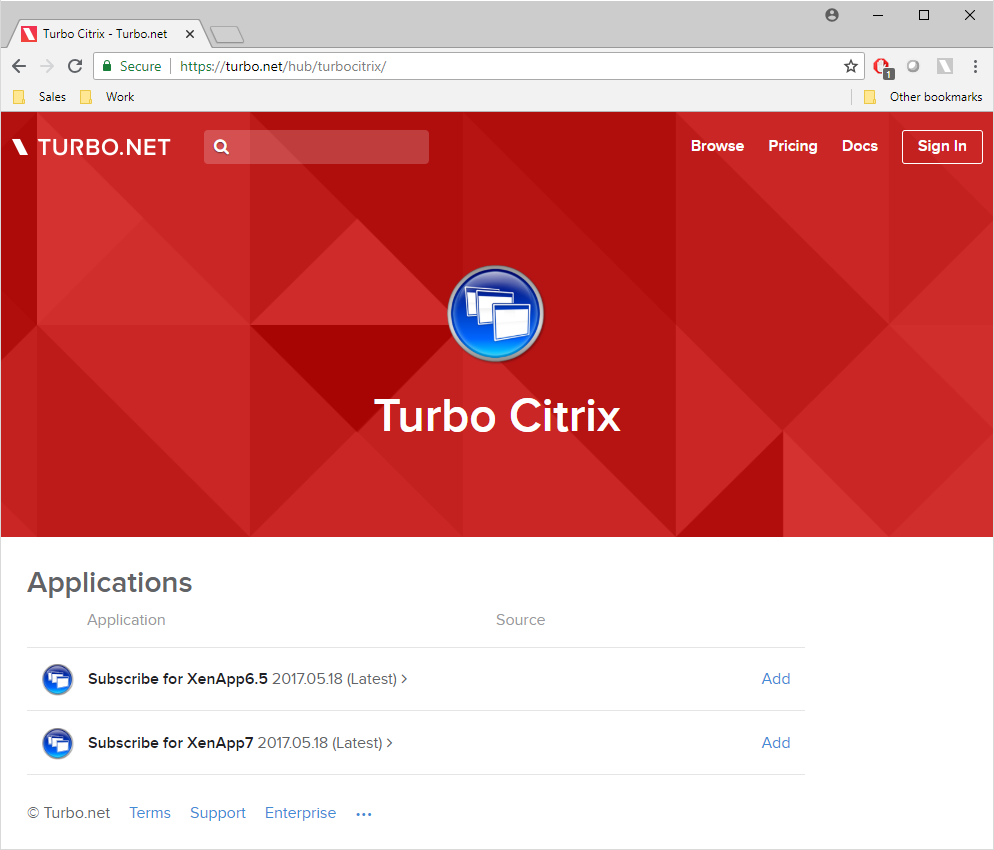The image size is (994, 850).
Task: Click the Sign In button
Action: [941, 146]
